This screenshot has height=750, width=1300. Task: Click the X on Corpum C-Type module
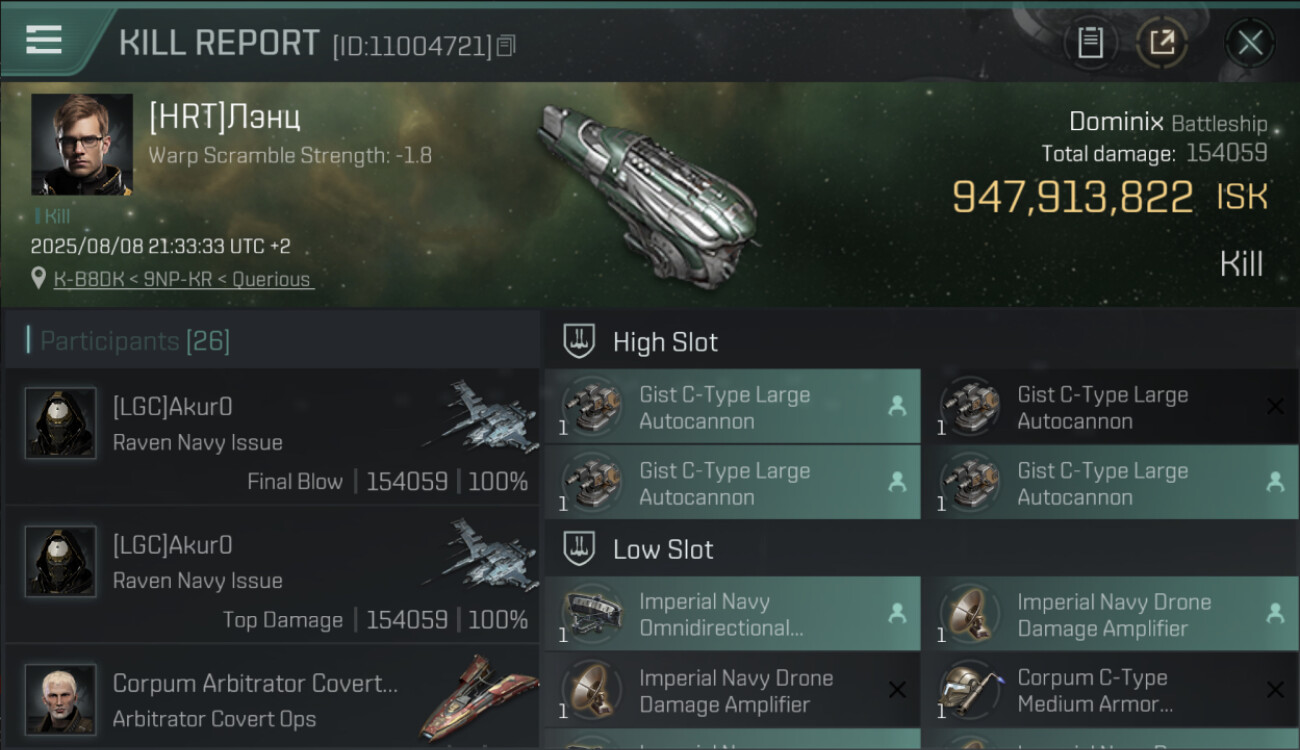(1275, 690)
